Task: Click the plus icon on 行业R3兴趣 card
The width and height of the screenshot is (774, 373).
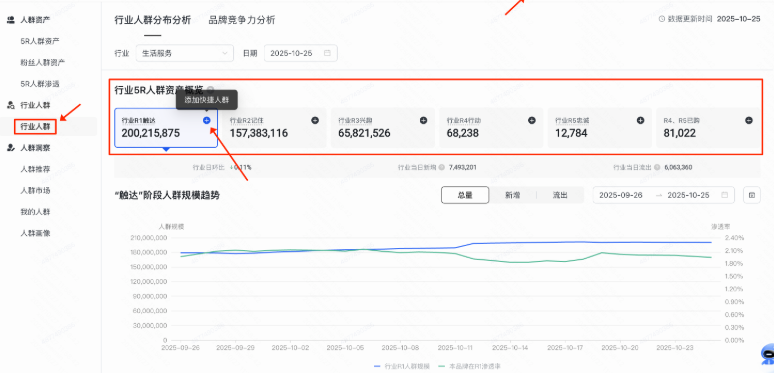Action: (424, 120)
